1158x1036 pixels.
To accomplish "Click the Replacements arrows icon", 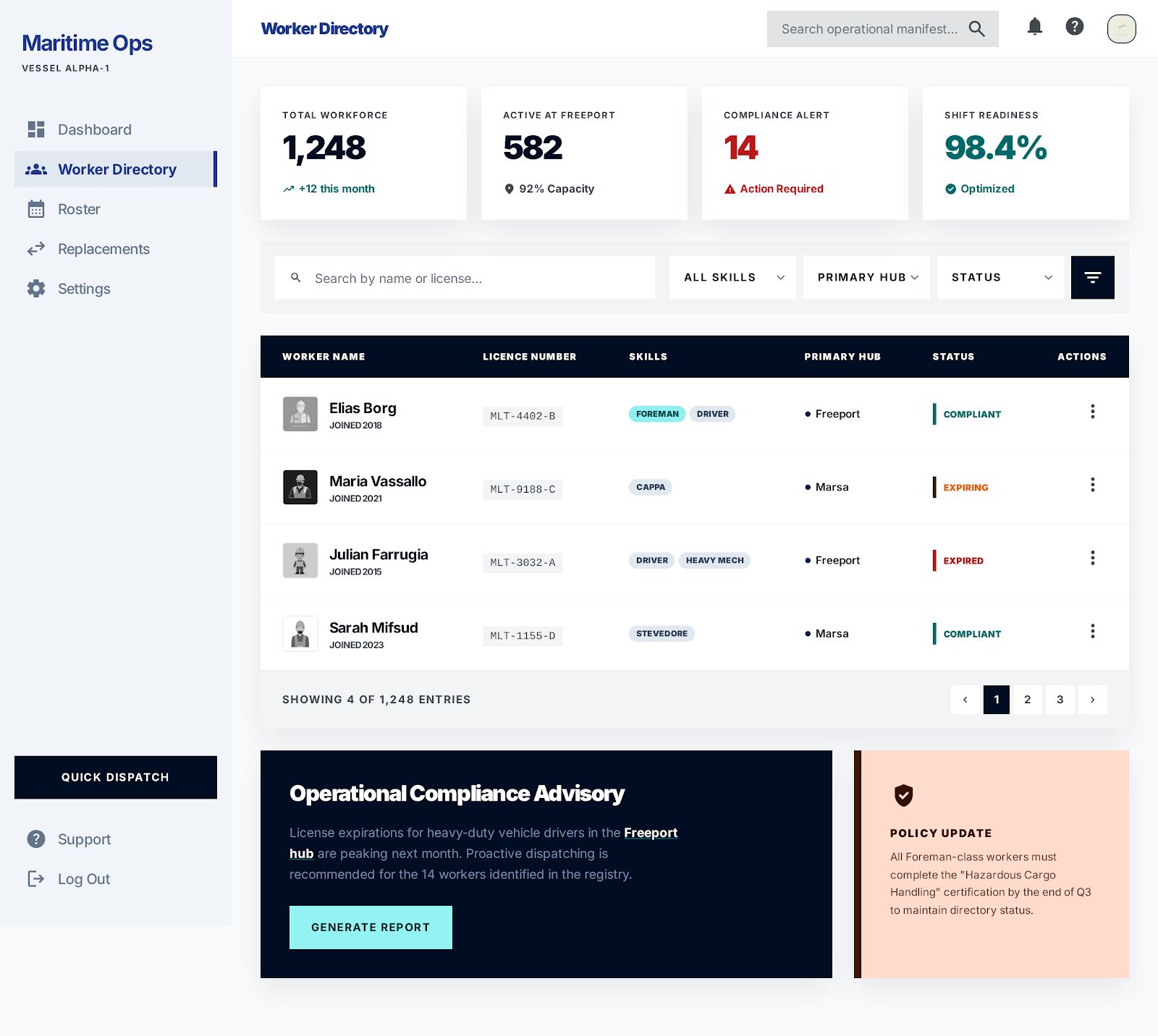I will 36,249.
